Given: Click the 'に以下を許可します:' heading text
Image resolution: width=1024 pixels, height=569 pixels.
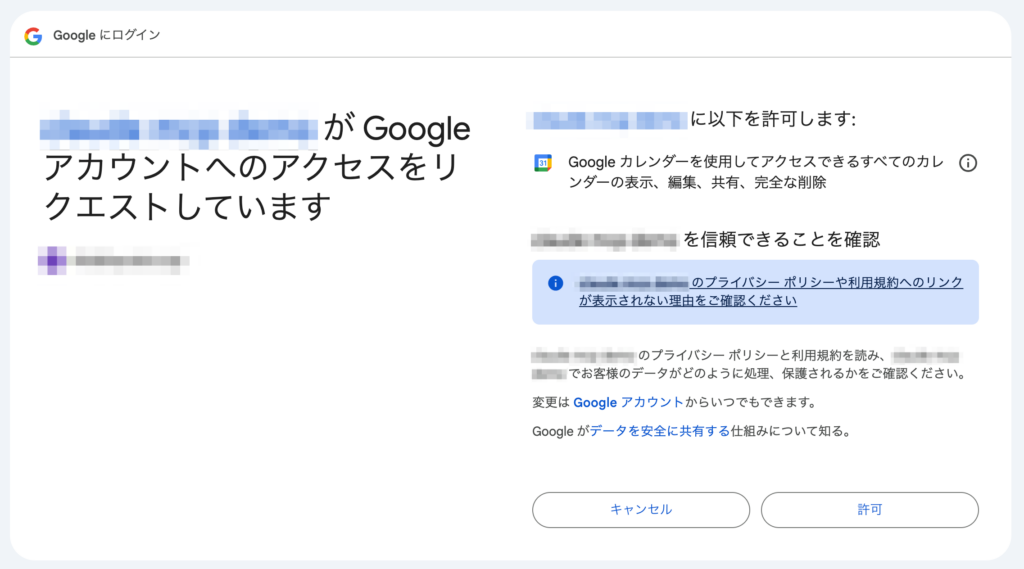Looking at the screenshot, I should (773, 121).
